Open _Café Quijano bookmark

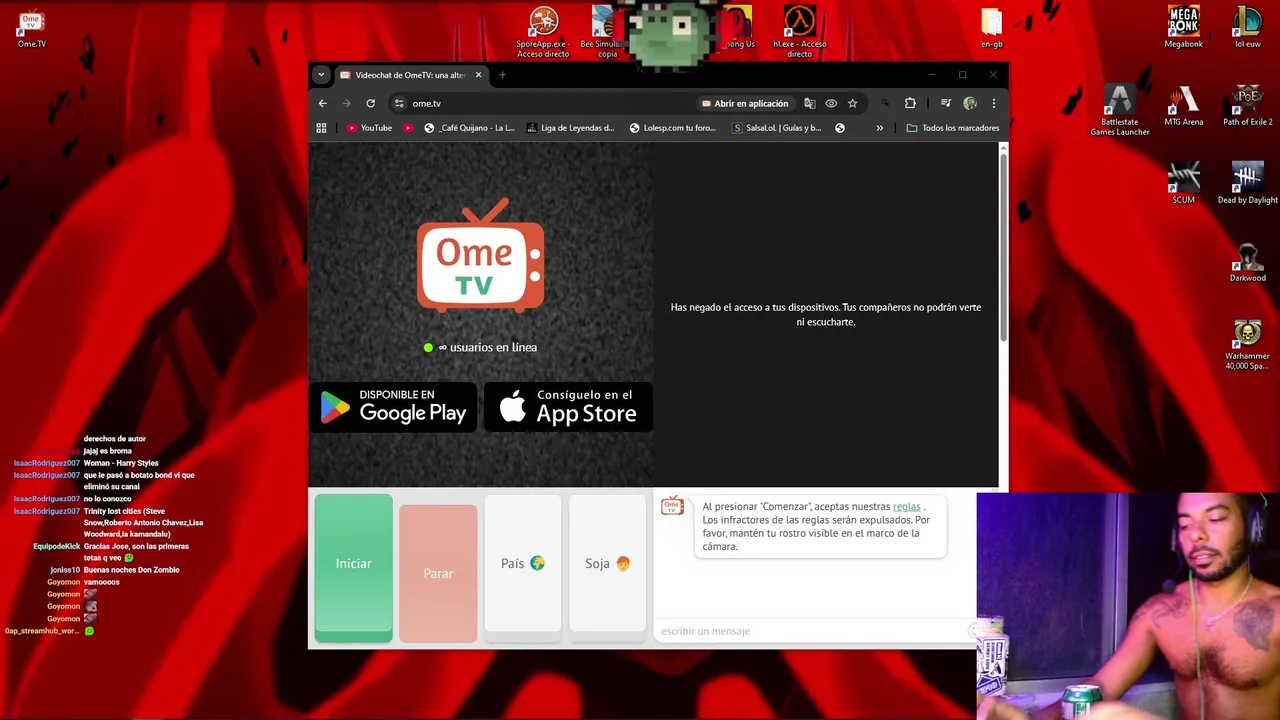coord(469,128)
